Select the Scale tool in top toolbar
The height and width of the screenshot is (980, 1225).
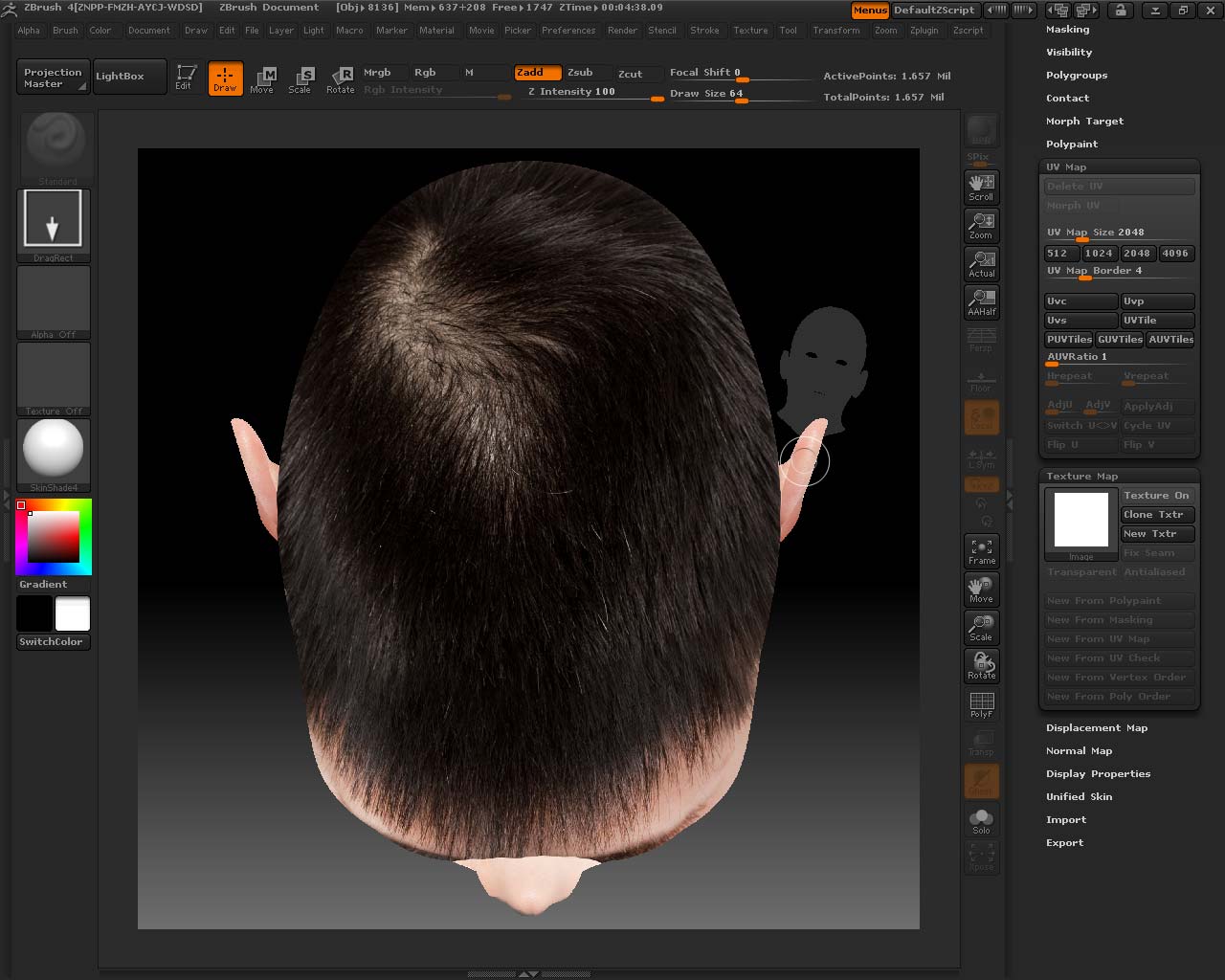click(301, 78)
